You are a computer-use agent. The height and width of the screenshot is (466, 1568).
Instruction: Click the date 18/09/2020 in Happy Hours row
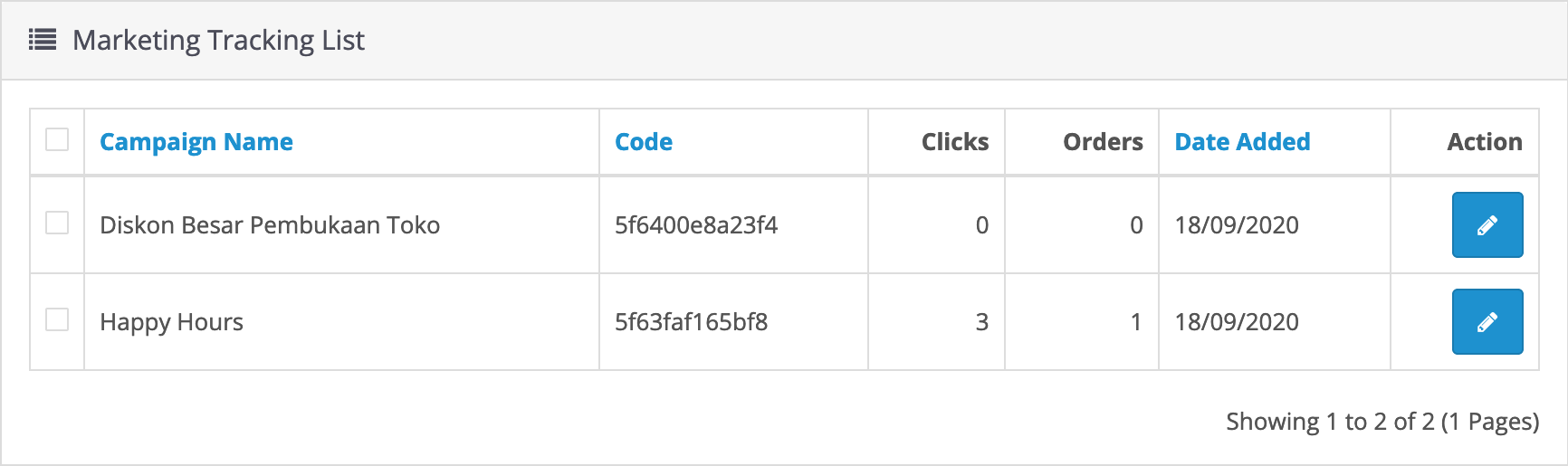click(1237, 322)
